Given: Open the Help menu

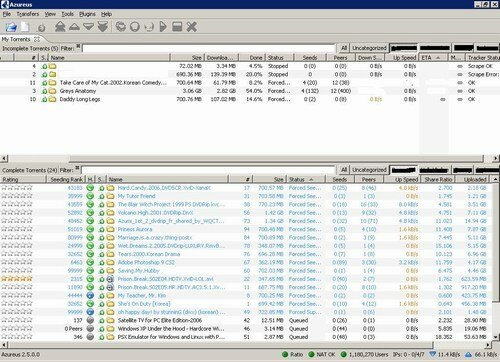Looking at the screenshot, I should pos(106,14).
